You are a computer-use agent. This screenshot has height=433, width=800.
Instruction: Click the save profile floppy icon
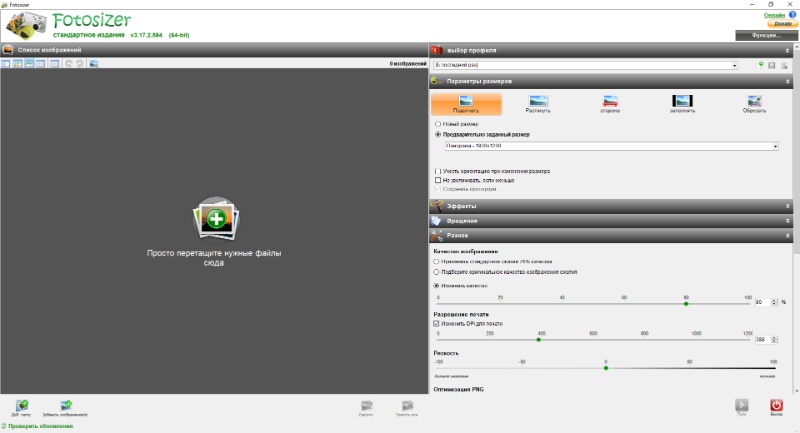click(x=772, y=65)
